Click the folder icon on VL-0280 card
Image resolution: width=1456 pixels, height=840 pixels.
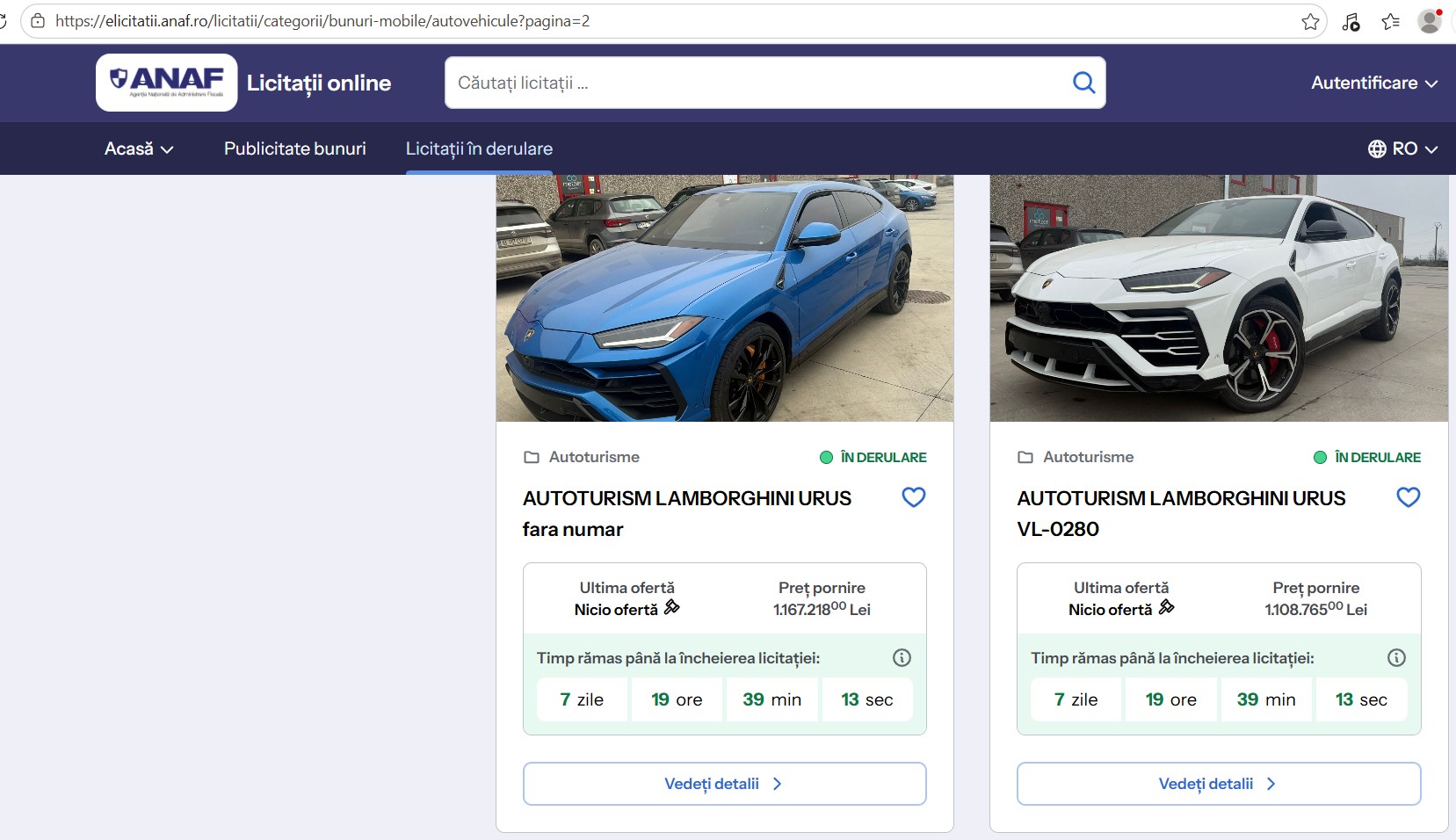click(x=1025, y=457)
